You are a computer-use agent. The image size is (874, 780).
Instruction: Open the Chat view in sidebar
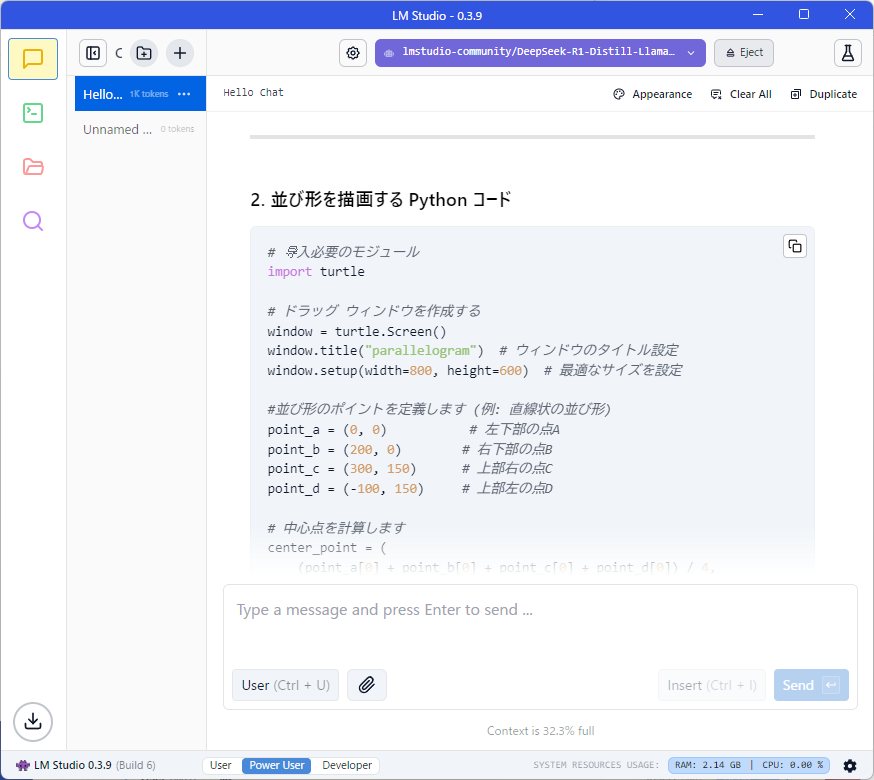click(x=33, y=59)
